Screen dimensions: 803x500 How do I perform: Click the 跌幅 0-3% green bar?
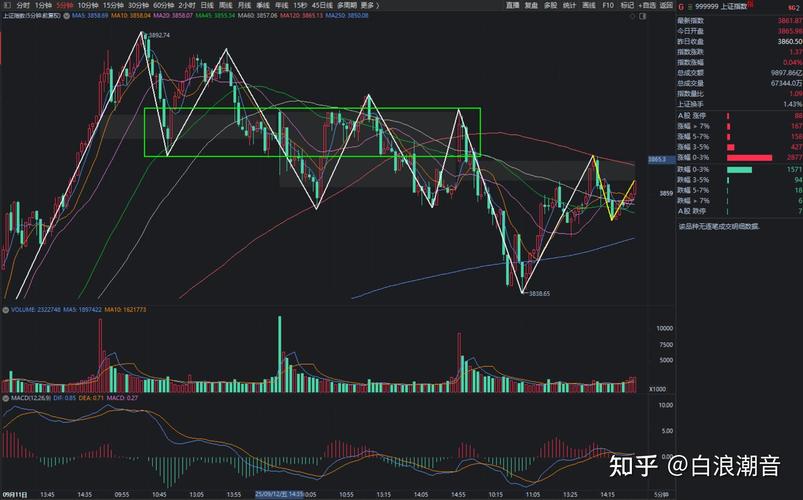(x=739, y=169)
